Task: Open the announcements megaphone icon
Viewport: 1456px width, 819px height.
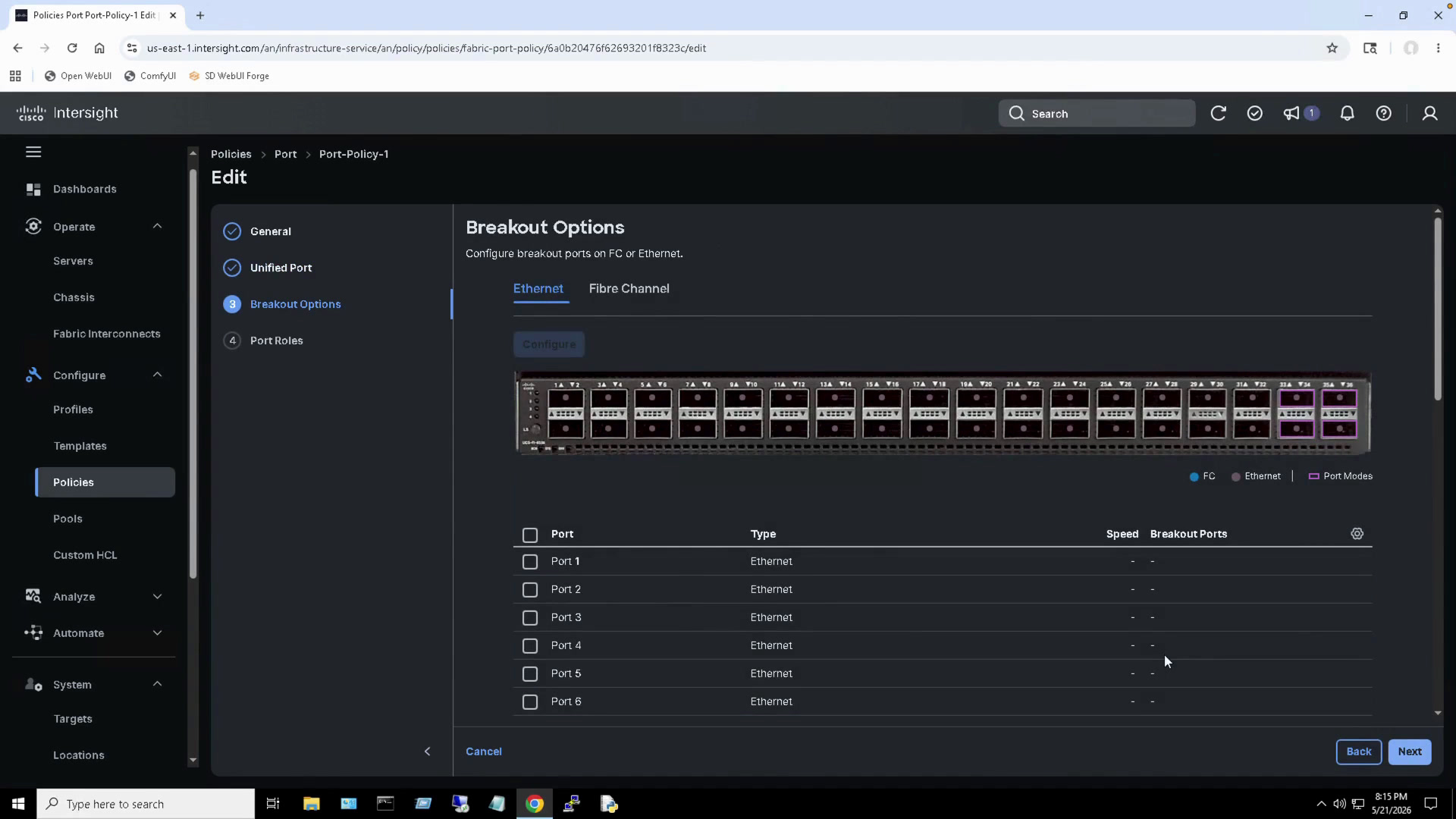Action: pos(1291,114)
